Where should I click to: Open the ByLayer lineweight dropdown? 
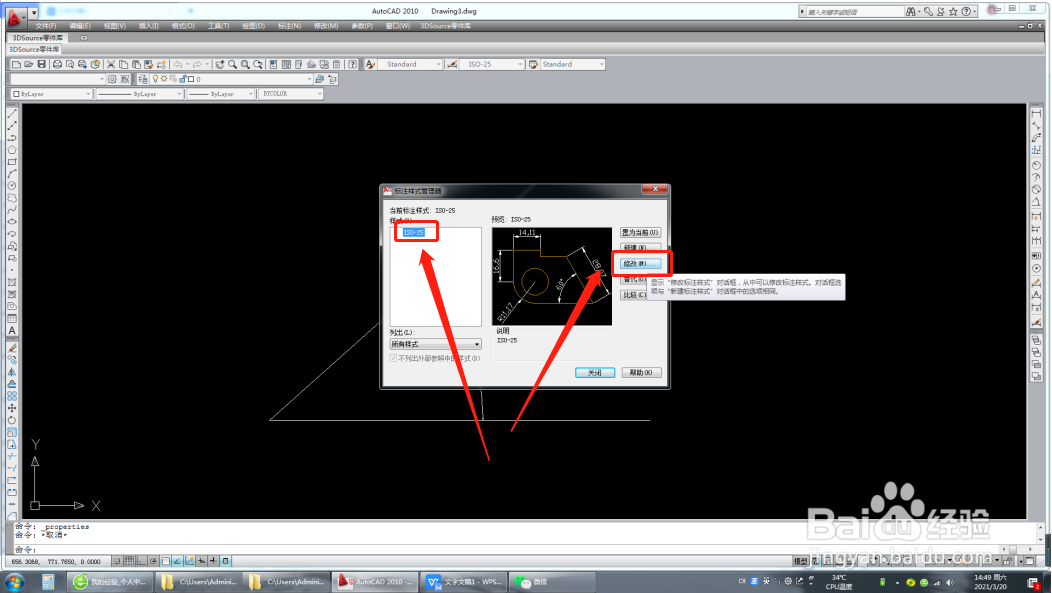pos(220,94)
